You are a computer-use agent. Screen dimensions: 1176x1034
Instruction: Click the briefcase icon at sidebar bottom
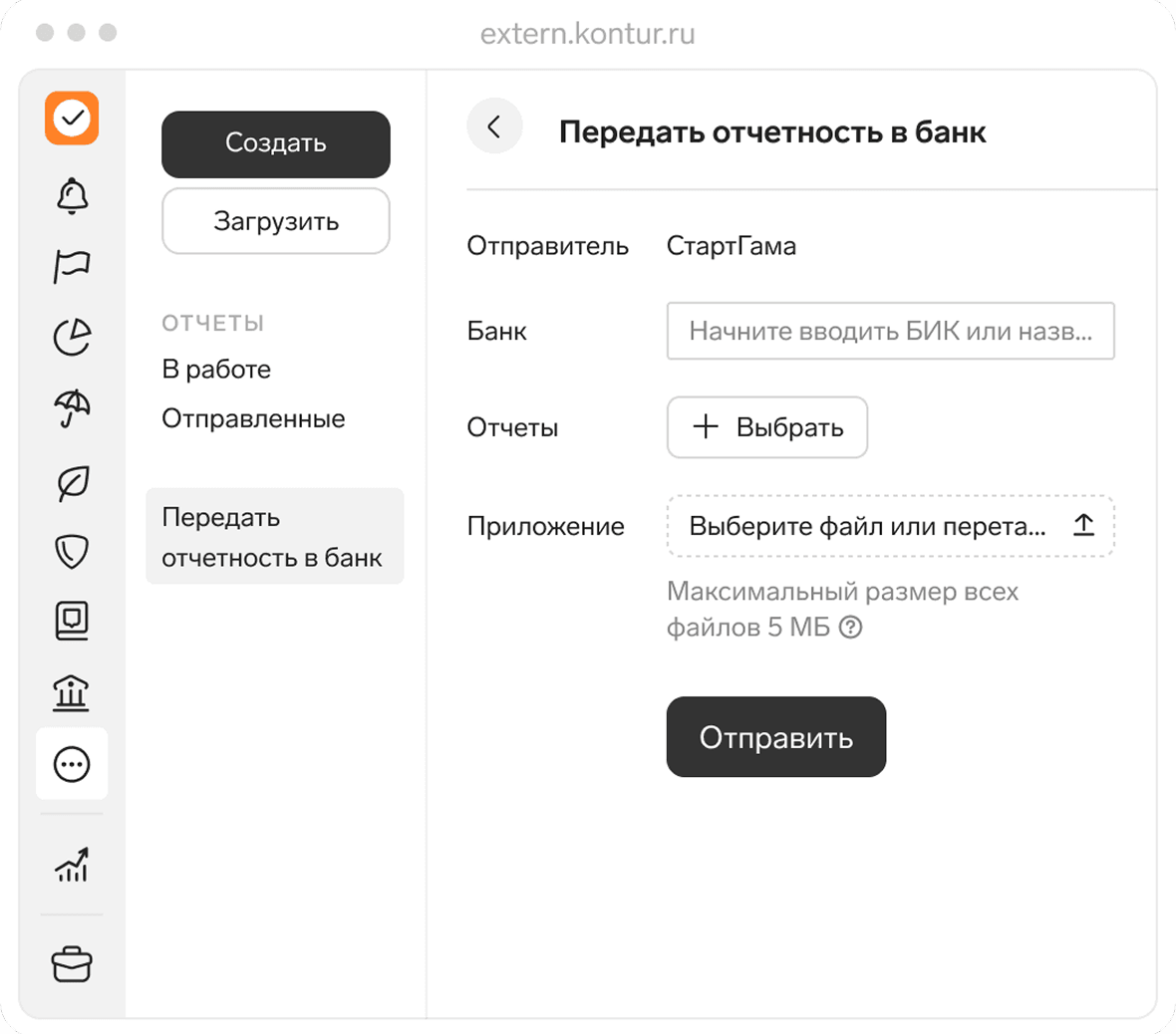pos(72,964)
